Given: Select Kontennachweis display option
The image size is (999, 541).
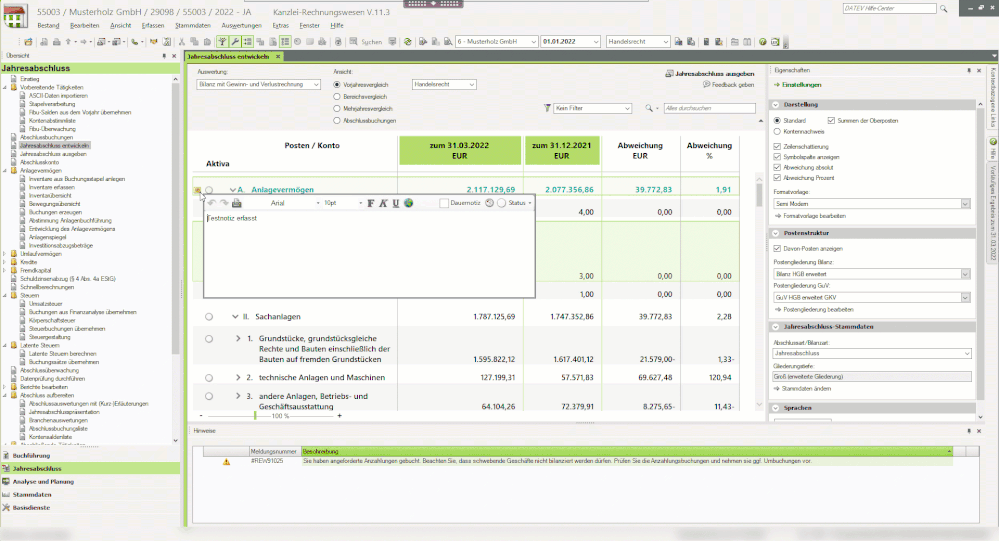Looking at the screenshot, I should coord(777,132).
